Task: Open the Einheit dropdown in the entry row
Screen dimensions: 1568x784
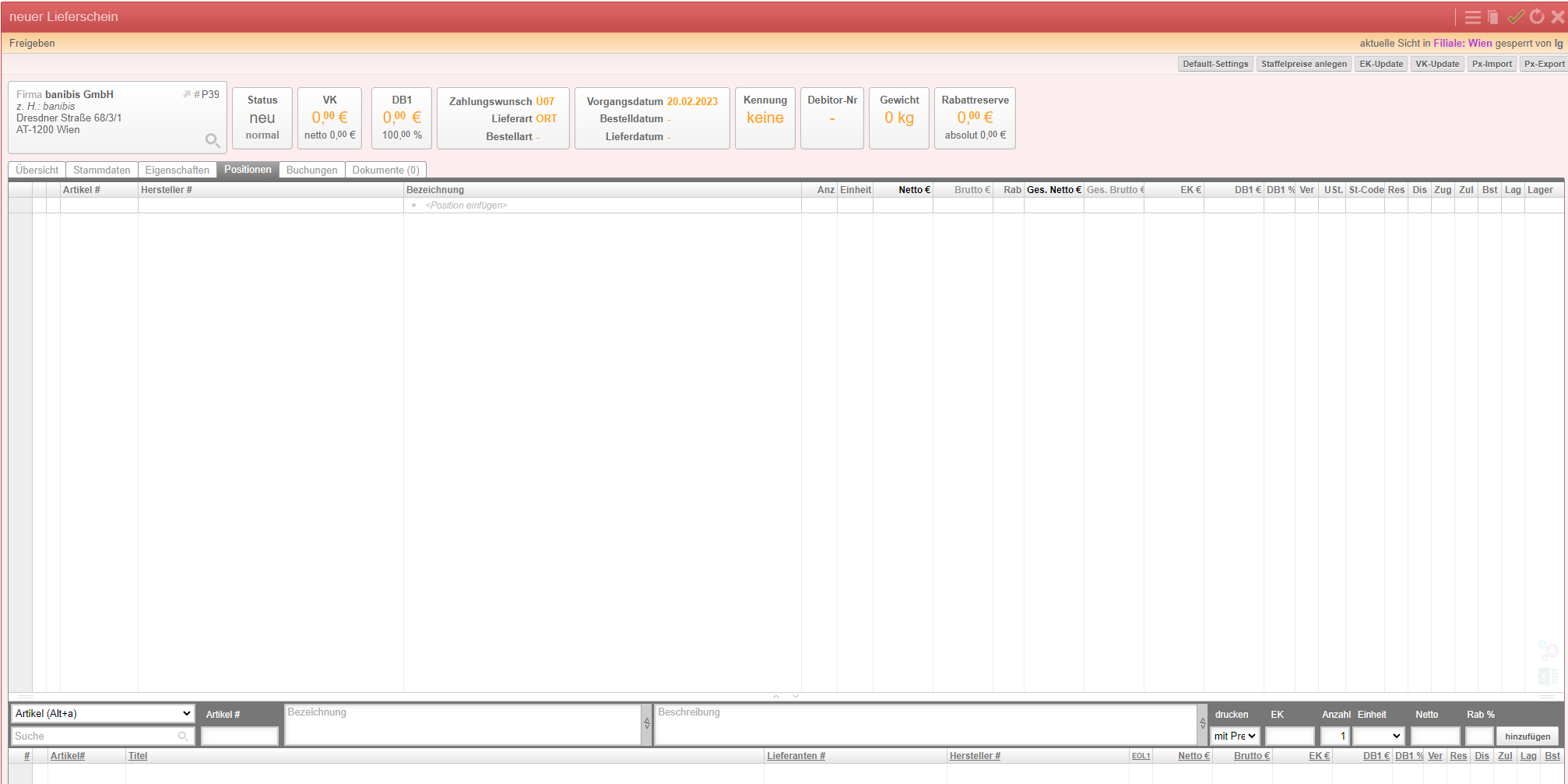Action: (1378, 736)
